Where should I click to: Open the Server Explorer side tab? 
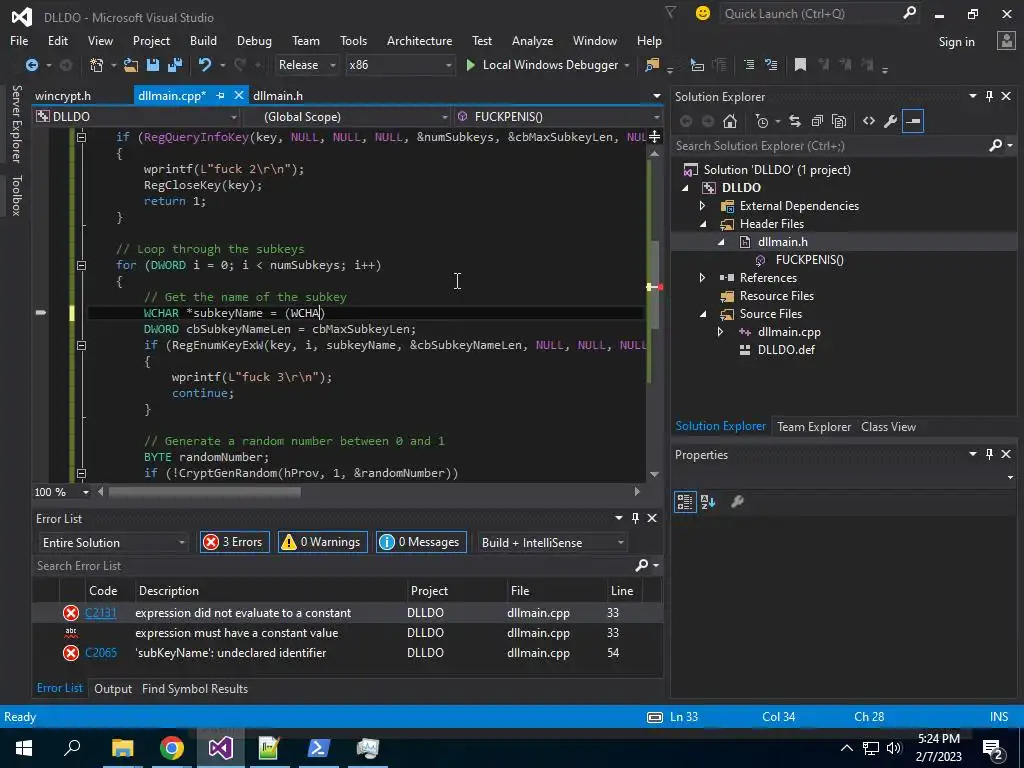coord(16,123)
